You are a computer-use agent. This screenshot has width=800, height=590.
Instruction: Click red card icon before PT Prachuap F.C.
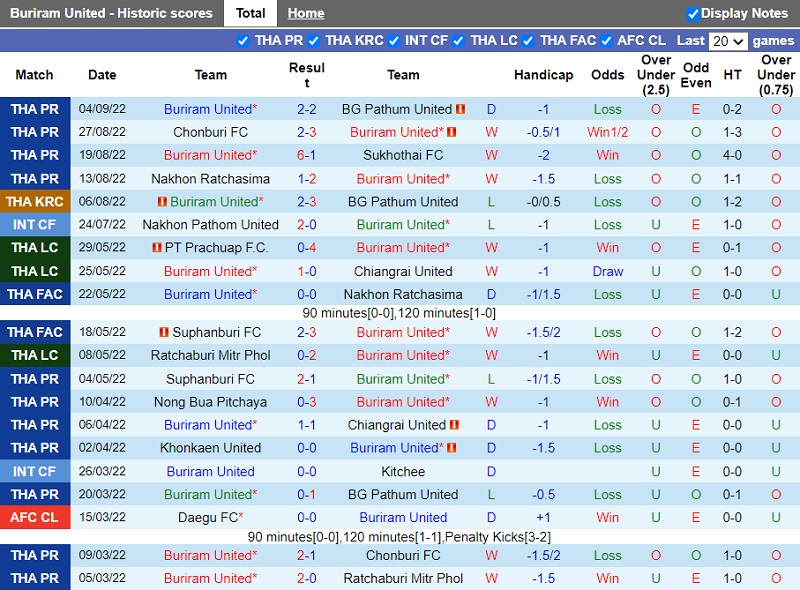point(157,248)
